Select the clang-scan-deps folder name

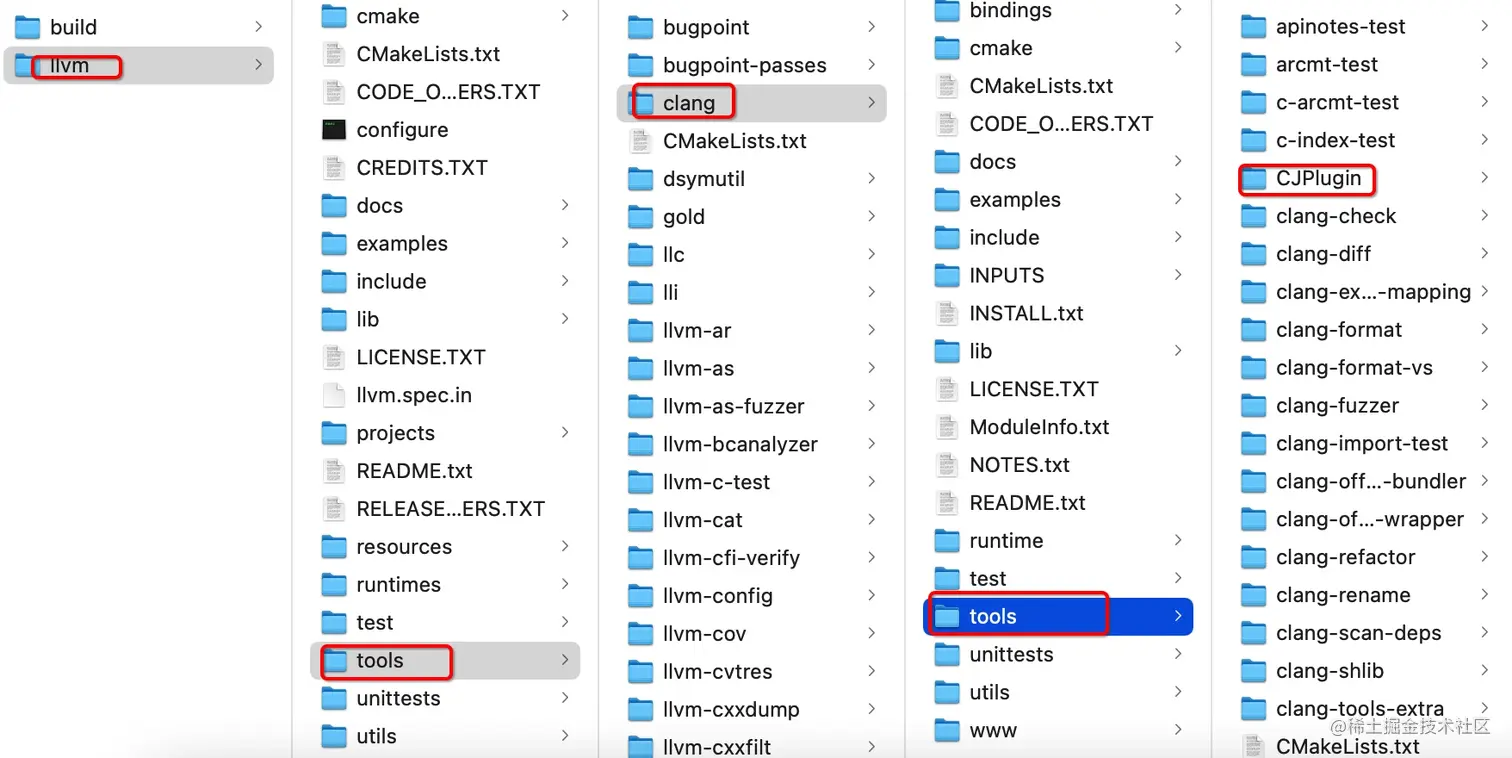(1358, 633)
